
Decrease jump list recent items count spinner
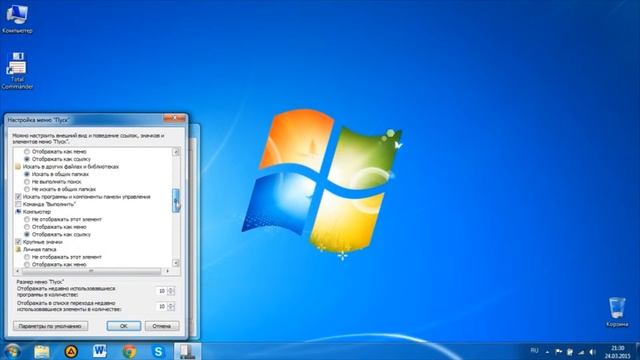[x=171, y=309]
